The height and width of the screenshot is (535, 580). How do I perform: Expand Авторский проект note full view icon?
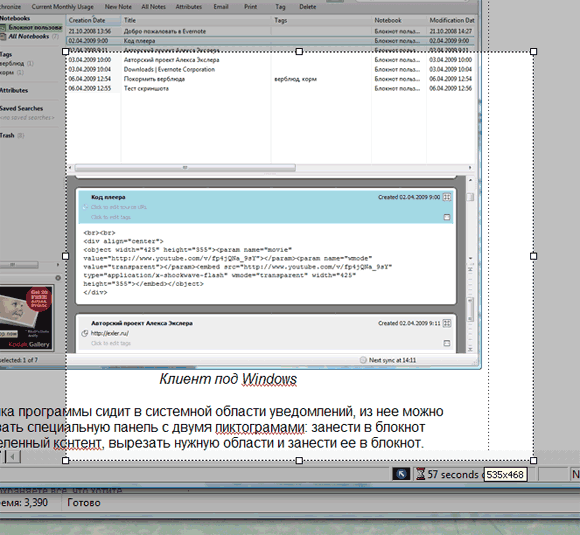click(x=447, y=323)
